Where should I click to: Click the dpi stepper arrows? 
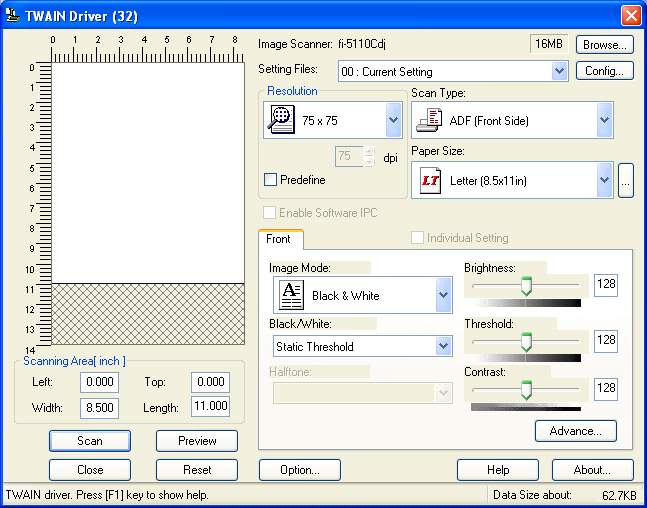[x=369, y=156]
